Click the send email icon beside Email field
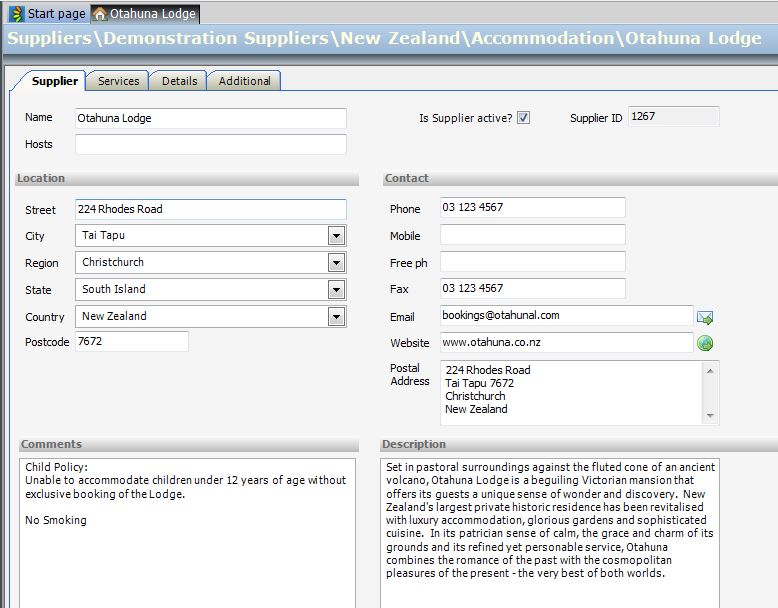 705,317
